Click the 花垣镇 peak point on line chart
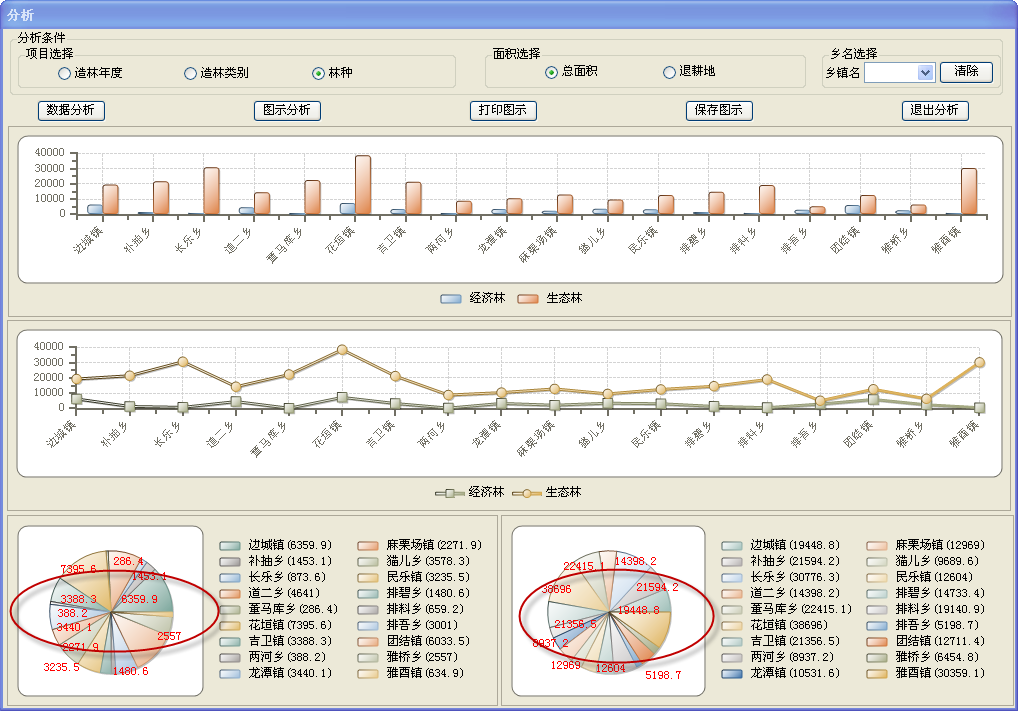The height and width of the screenshot is (711, 1018). tap(342, 350)
